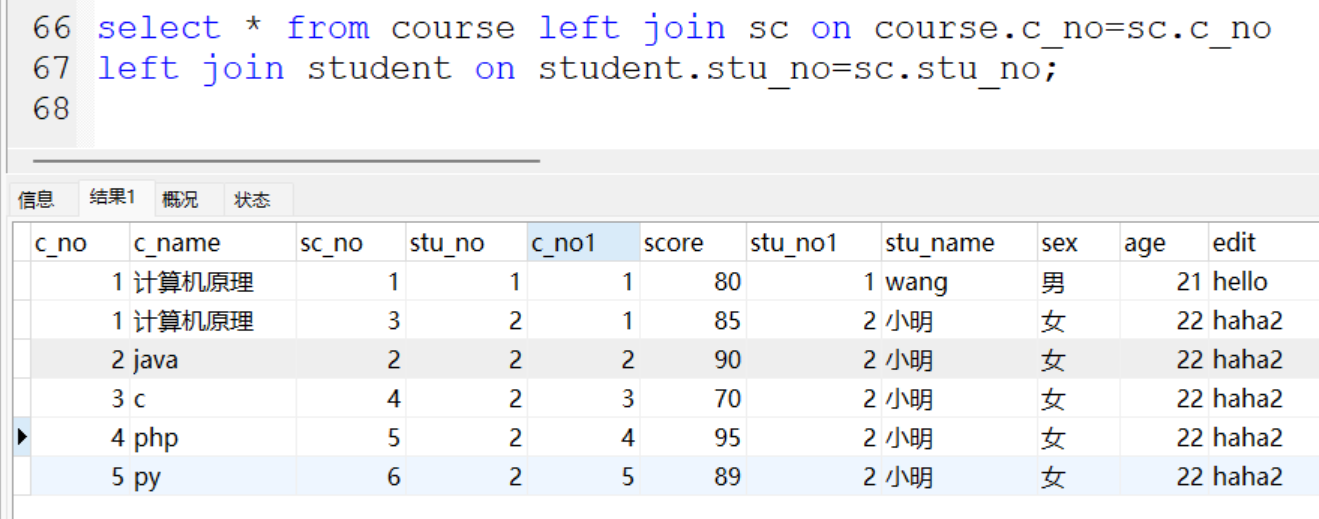Click the c_name column header

point(176,243)
